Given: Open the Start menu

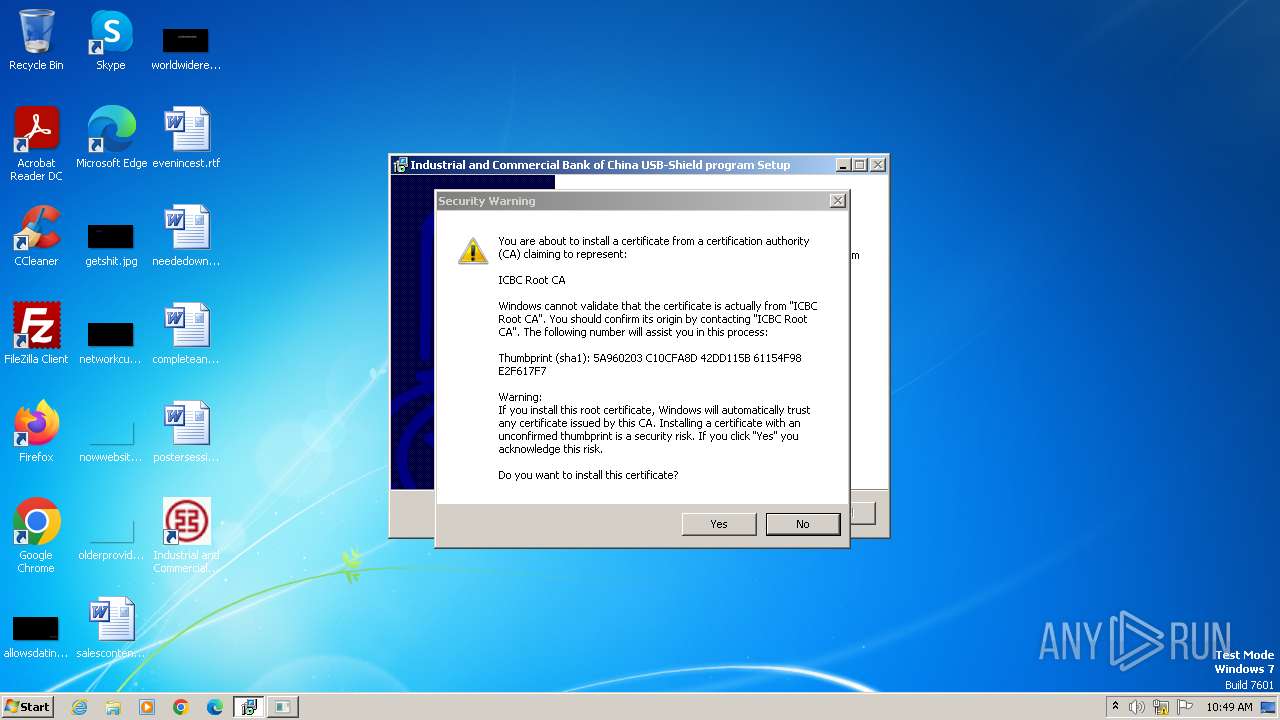Looking at the screenshot, I should pos(27,706).
